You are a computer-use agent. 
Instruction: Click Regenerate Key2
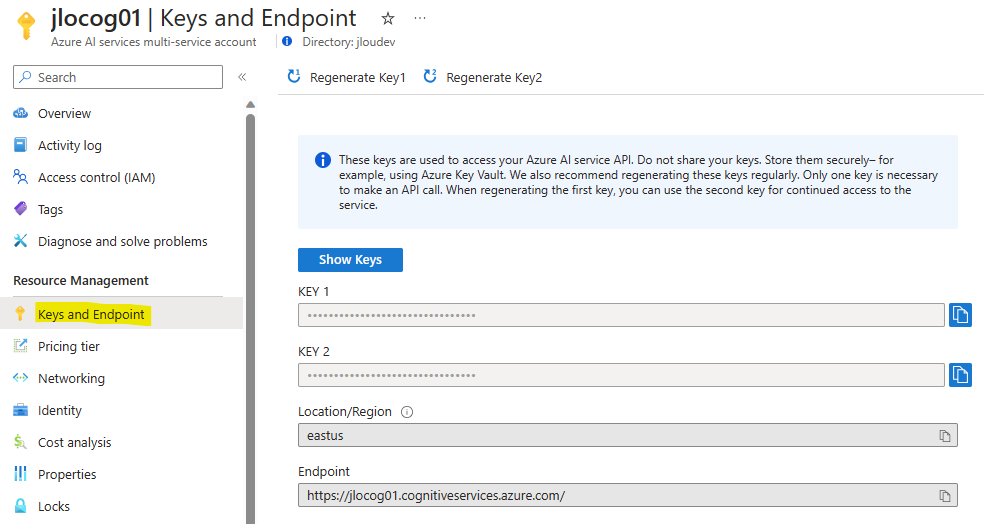pyautogui.click(x=483, y=77)
